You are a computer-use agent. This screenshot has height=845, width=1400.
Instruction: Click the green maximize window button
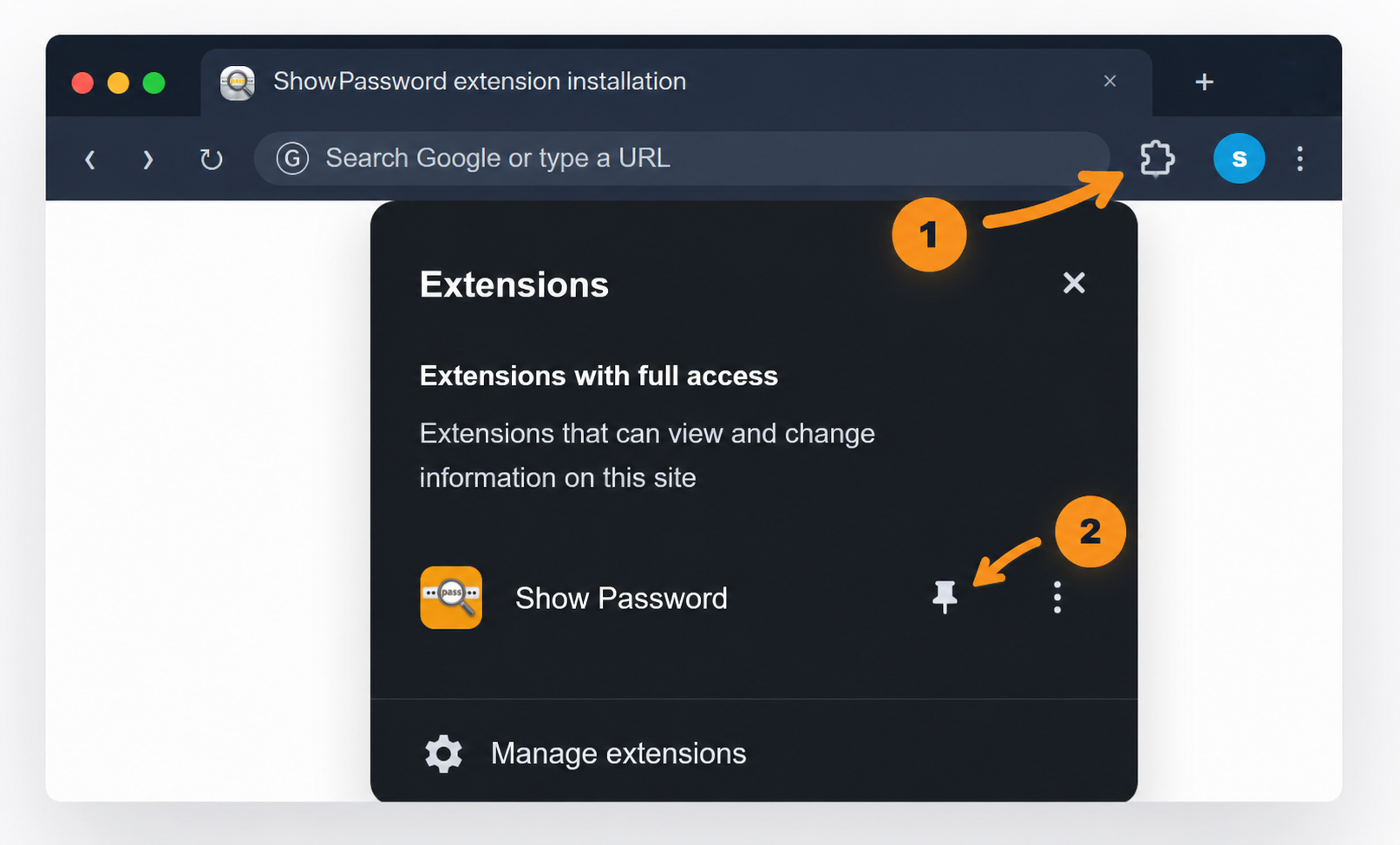point(154,82)
